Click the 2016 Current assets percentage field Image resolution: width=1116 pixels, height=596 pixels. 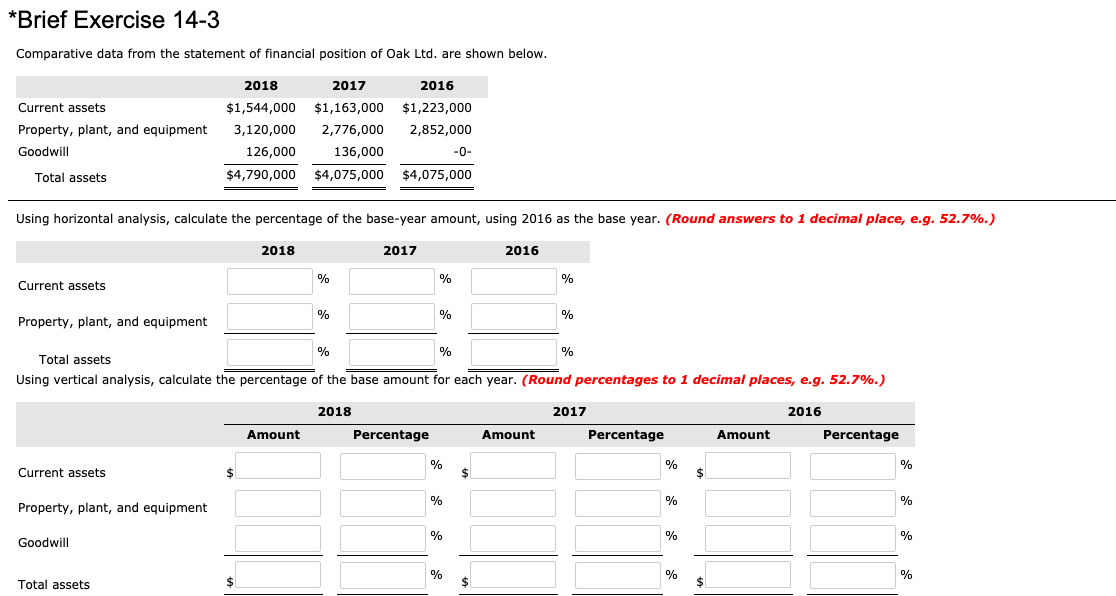(x=513, y=281)
